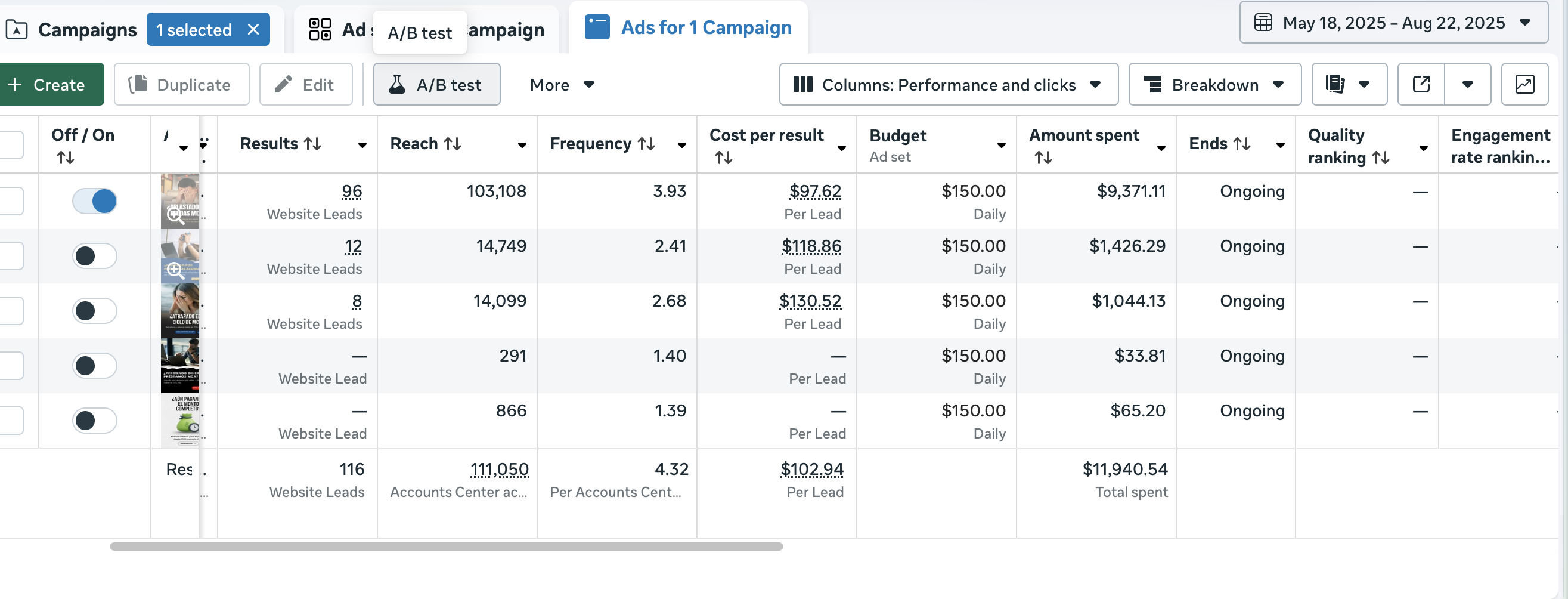Expand the Breakdown dropdown
The height and width of the screenshot is (599, 1568).
pyautogui.click(x=1214, y=84)
